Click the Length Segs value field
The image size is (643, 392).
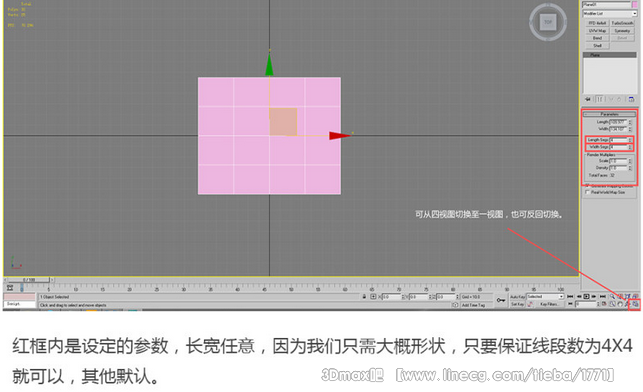tap(618, 140)
